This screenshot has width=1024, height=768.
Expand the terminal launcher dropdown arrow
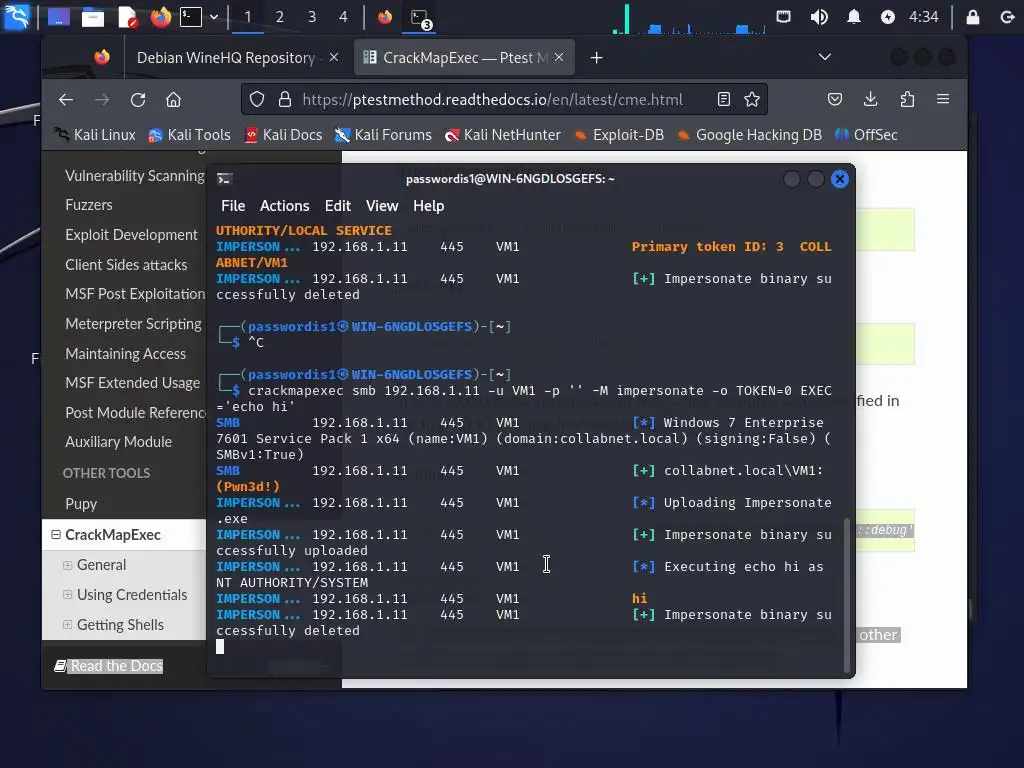point(214,17)
